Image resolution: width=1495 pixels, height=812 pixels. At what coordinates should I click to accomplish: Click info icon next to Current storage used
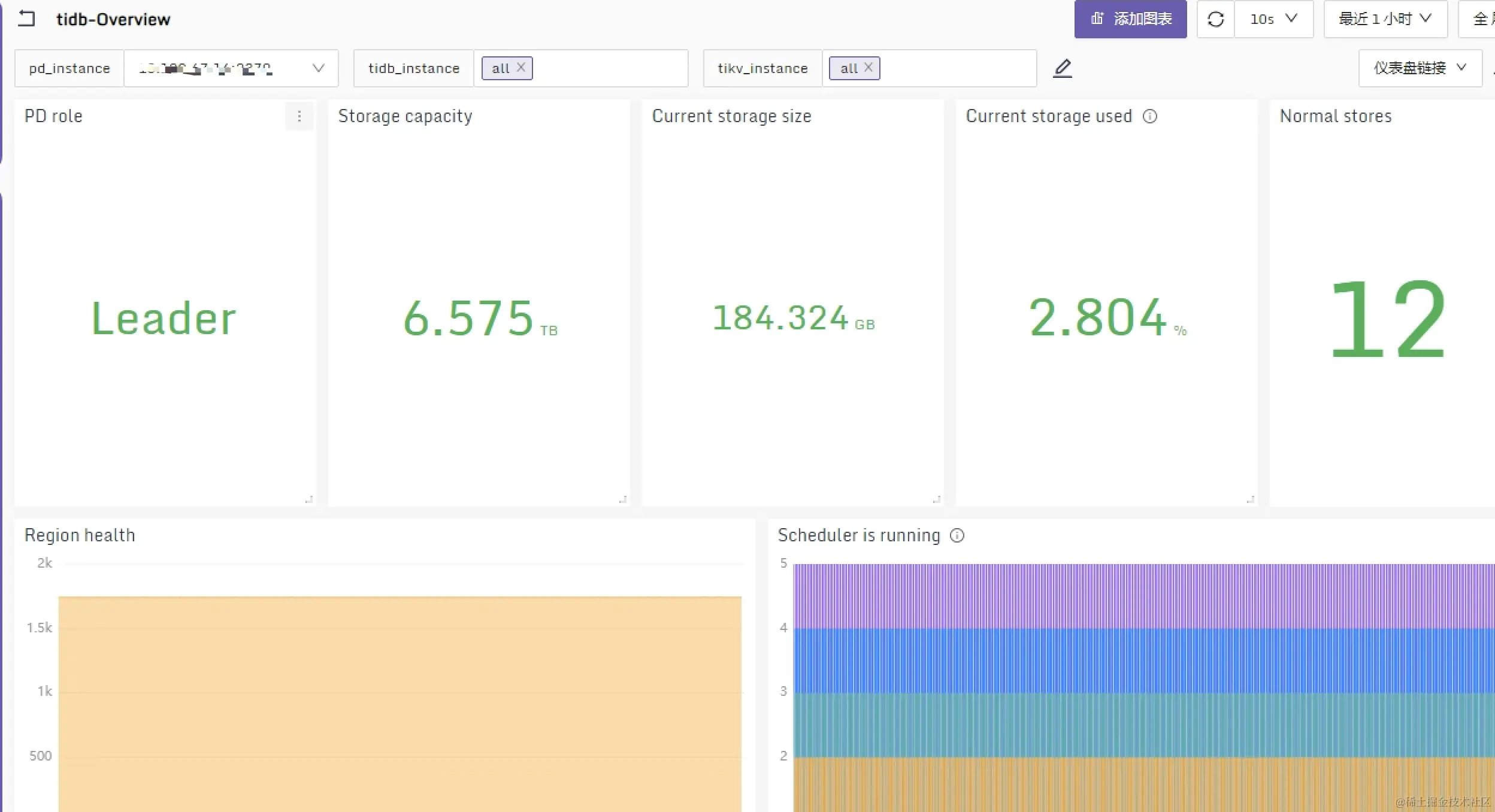(1149, 116)
